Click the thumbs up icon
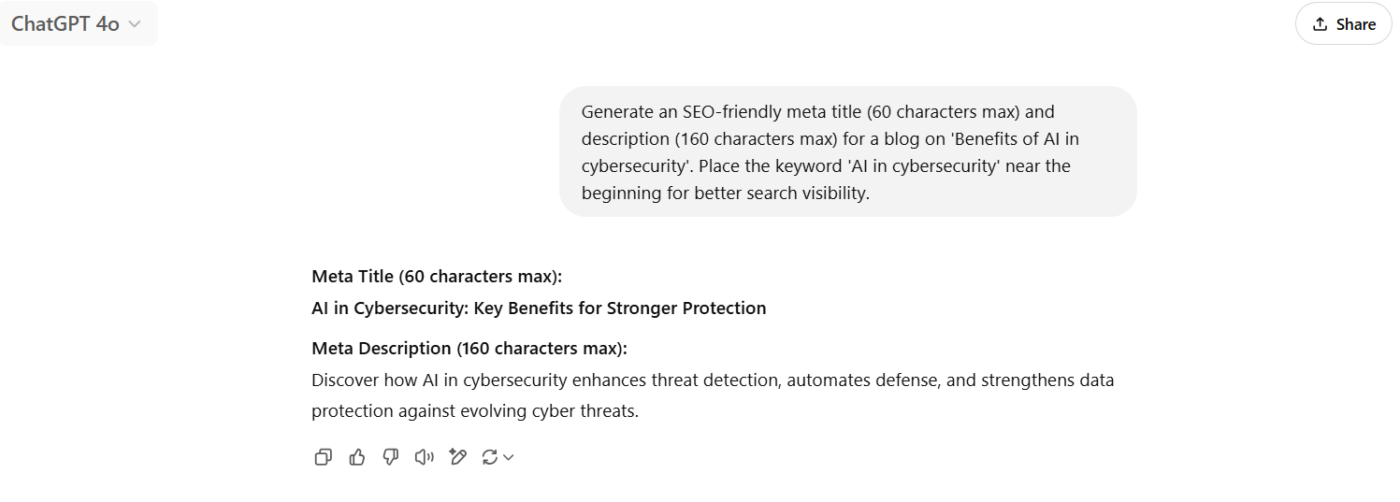Viewport: 1400px width, 502px height. [x=355, y=457]
